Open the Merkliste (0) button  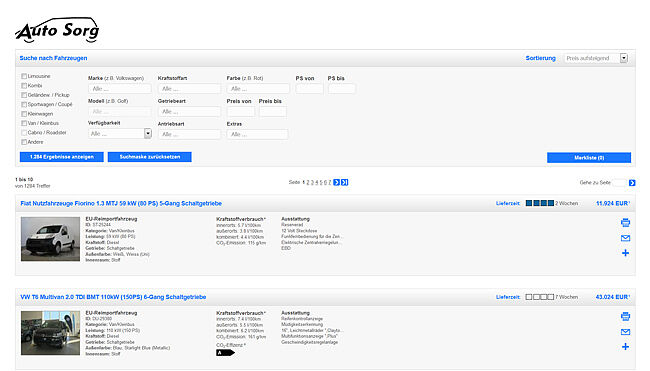click(x=589, y=158)
